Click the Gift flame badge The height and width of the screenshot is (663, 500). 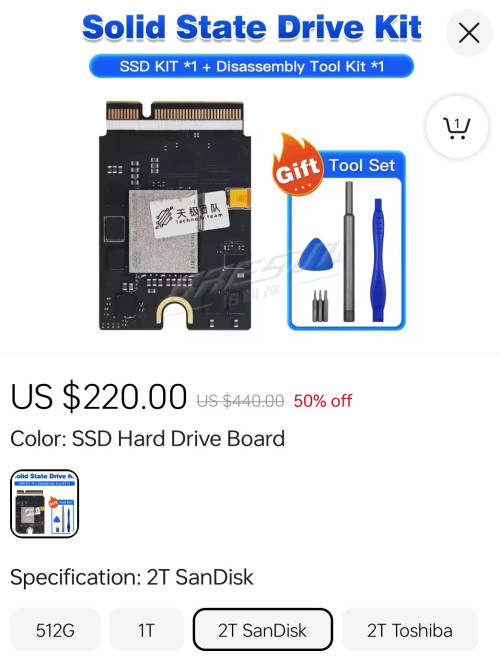pyautogui.click(x=297, y=164)
